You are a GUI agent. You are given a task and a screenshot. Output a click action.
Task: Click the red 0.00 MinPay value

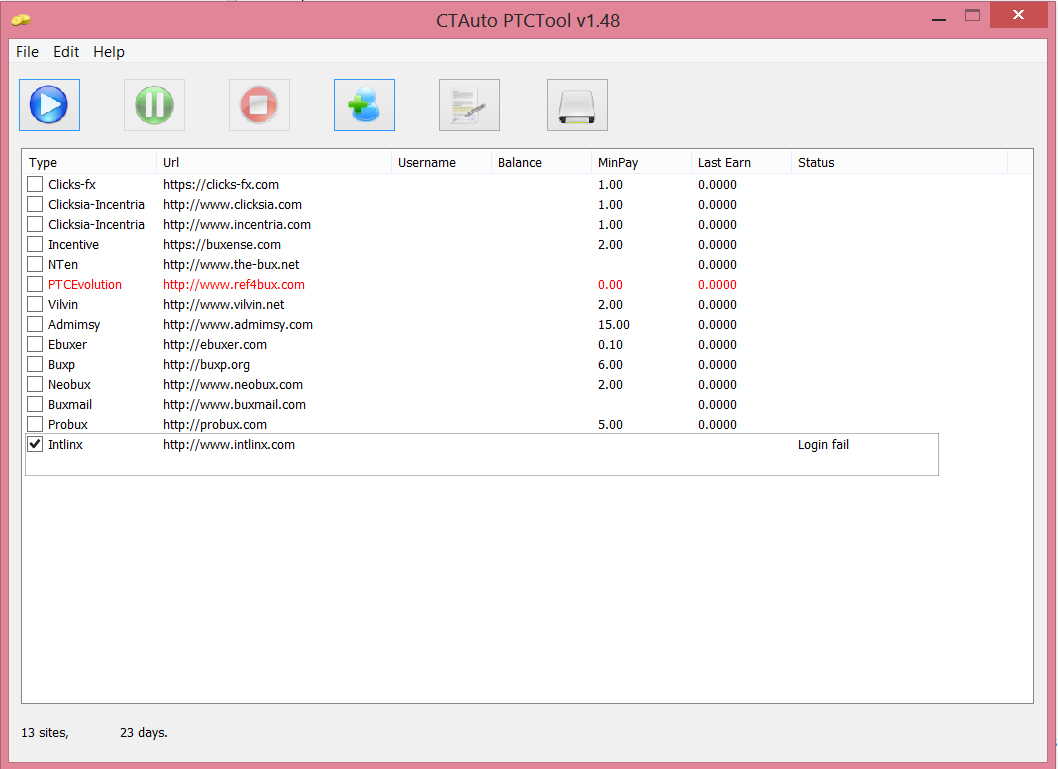[x=610, y=285]
